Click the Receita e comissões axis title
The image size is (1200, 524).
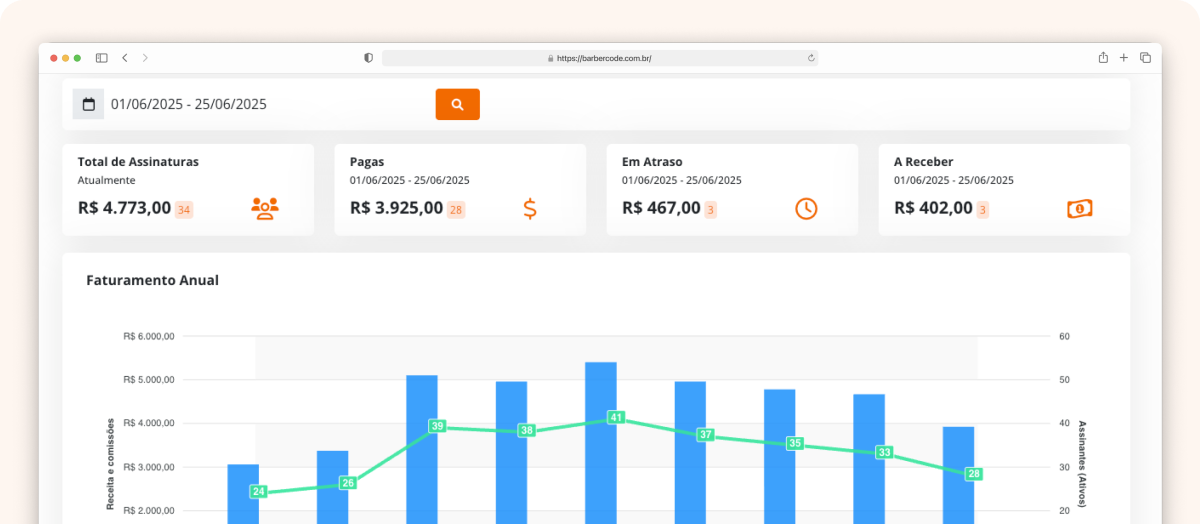pyautogui.click(x=111, y=464)
